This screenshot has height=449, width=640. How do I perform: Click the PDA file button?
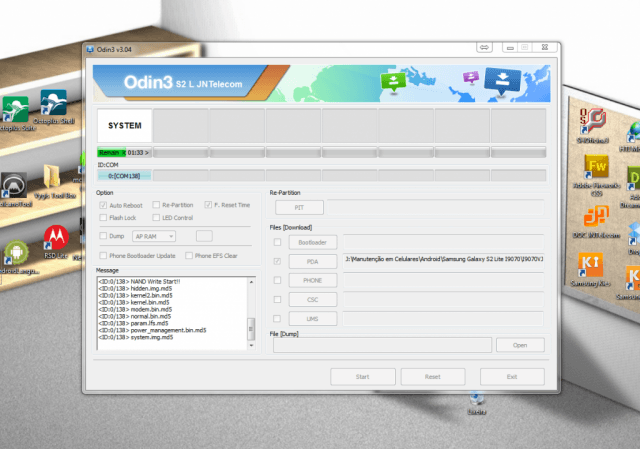[x=313, y=262]
